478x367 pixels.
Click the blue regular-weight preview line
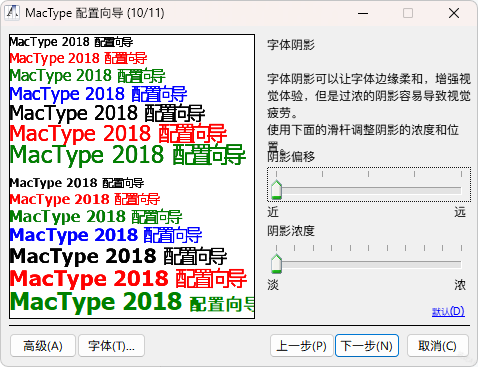point(98,94)
